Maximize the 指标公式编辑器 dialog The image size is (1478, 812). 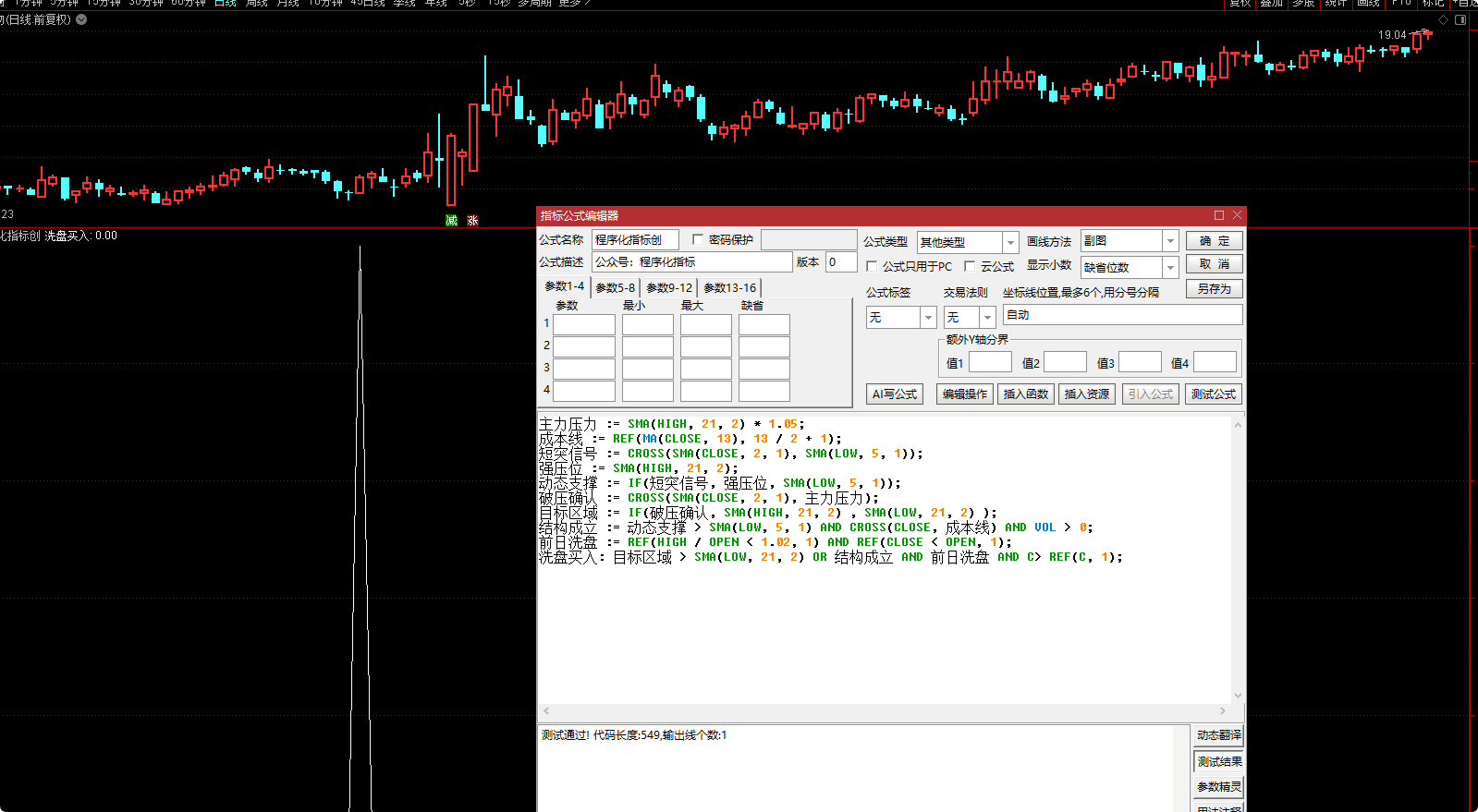click(1219, 215)
